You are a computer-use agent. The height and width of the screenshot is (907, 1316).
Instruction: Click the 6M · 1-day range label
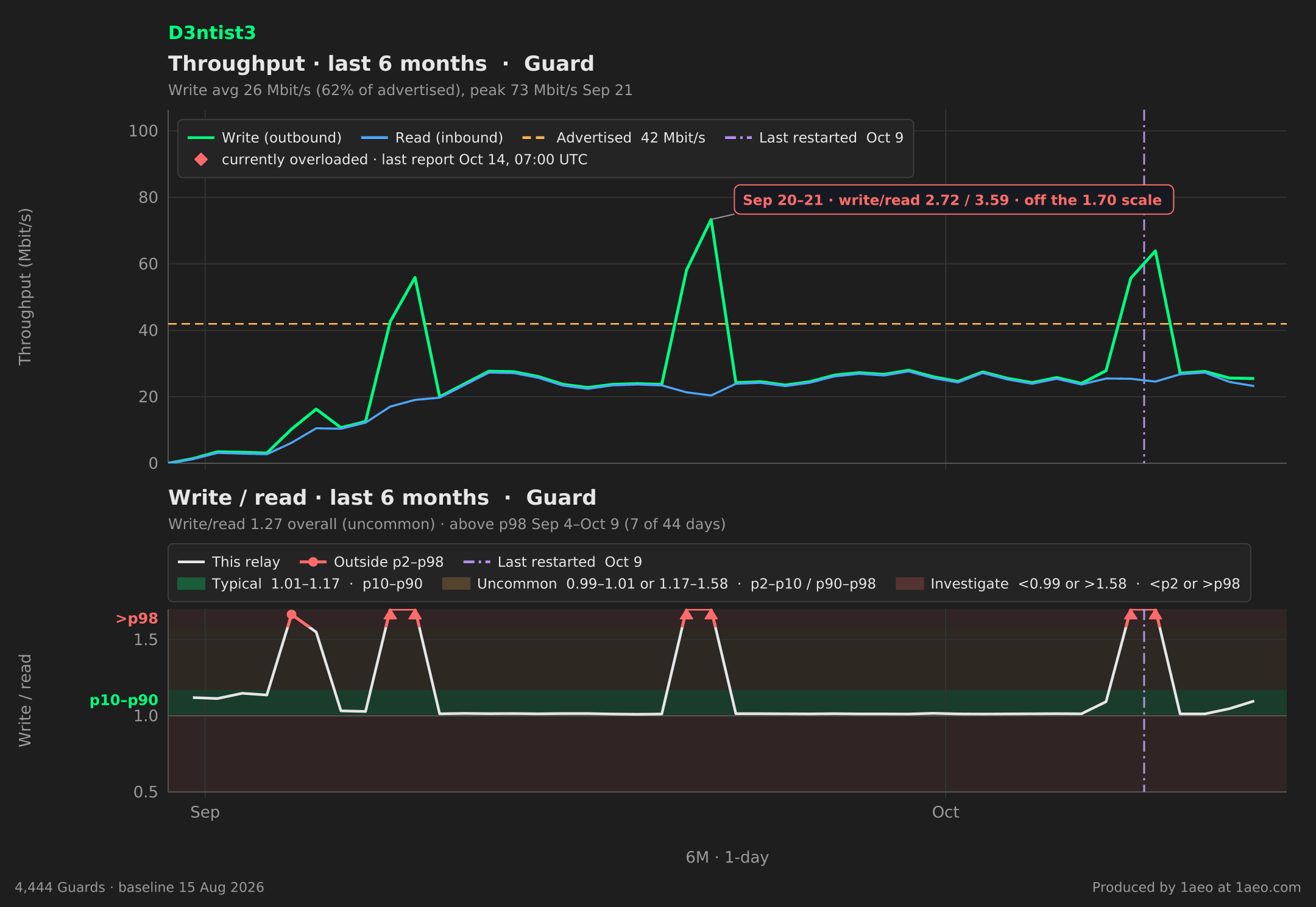pos(727,858)
